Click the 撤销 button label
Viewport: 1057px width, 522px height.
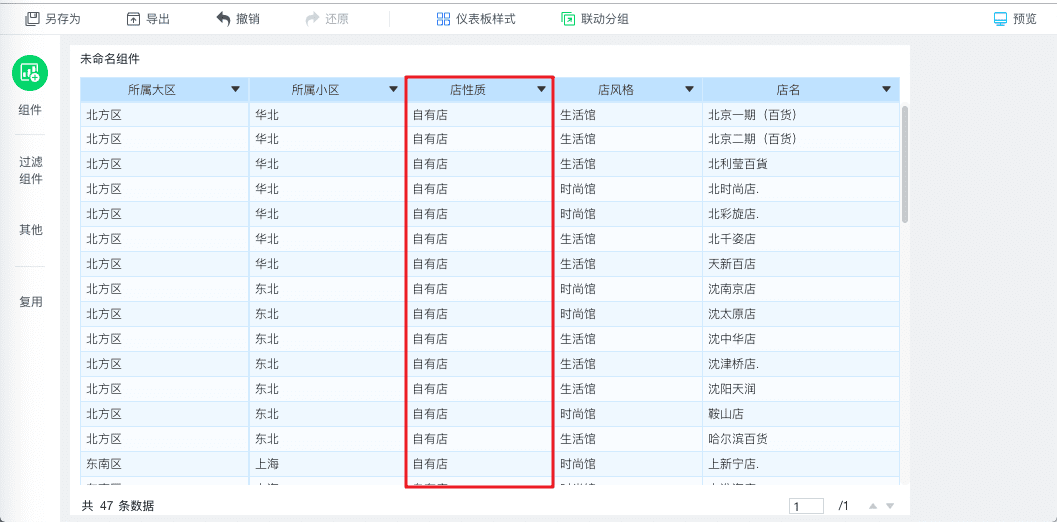coord(248,19)
